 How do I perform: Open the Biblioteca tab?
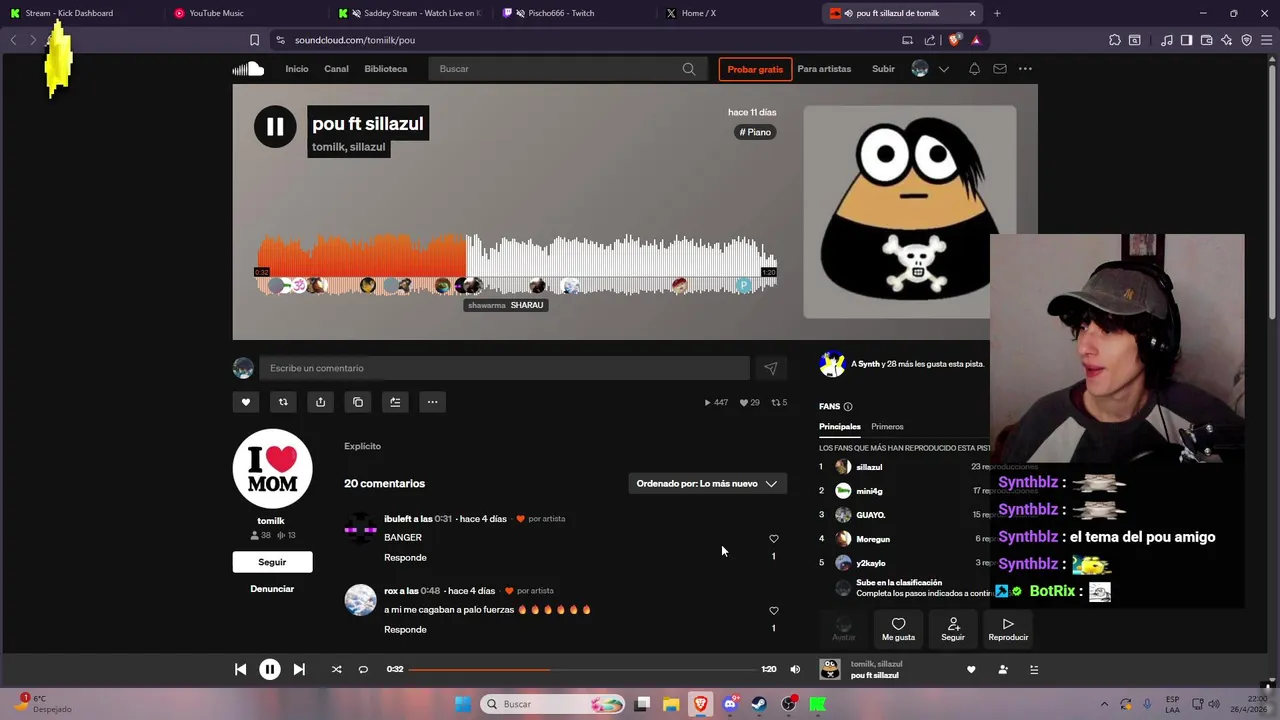point(385,69)
